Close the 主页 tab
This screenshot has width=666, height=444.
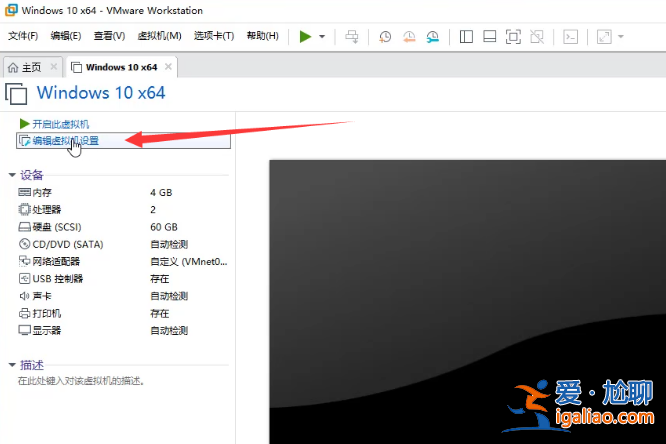pos(54,67)
